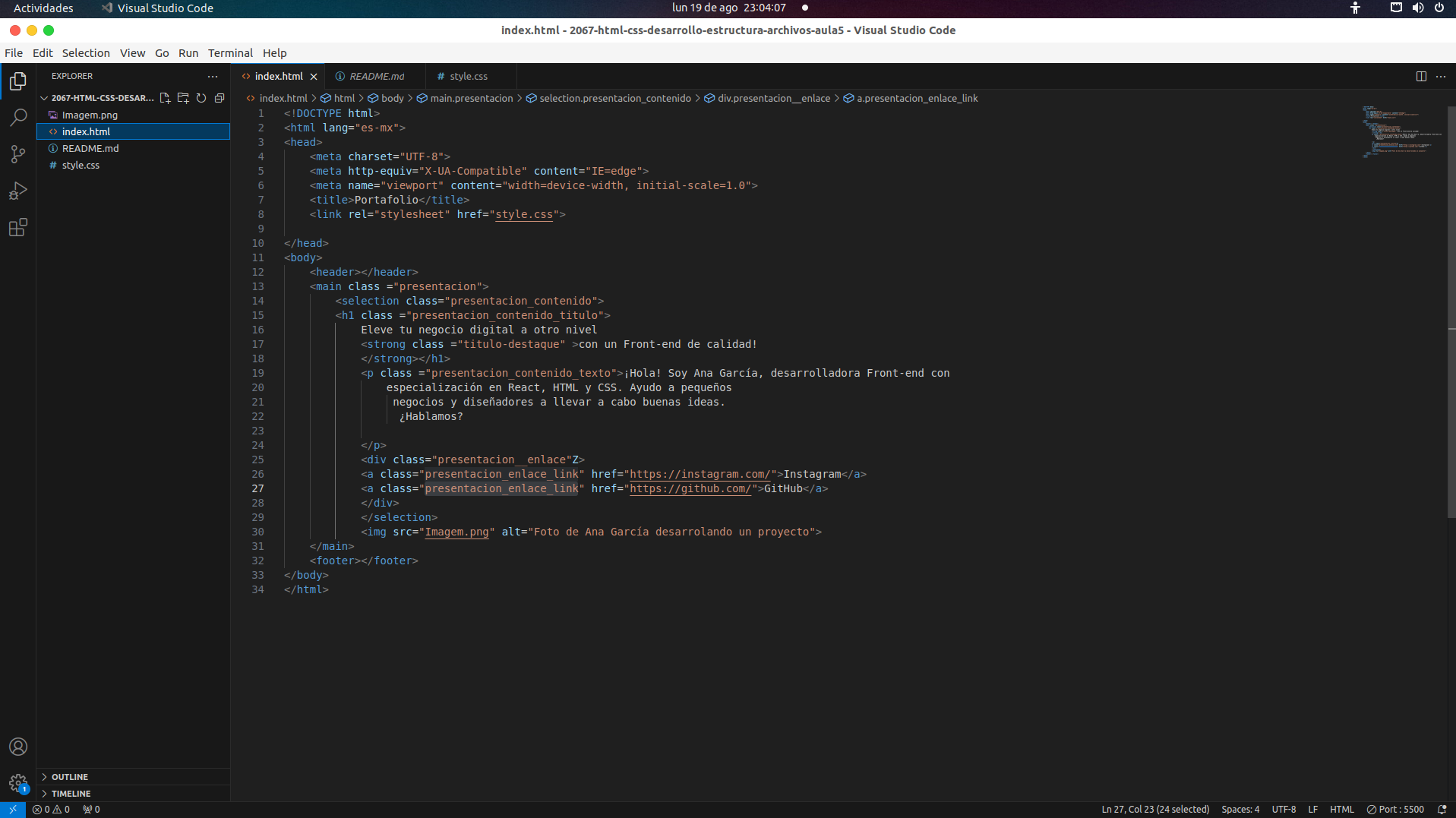Image resolution: width=1456 pixels, height=818 pixels.
Task: Open the Extensions view
Action: 18,227
